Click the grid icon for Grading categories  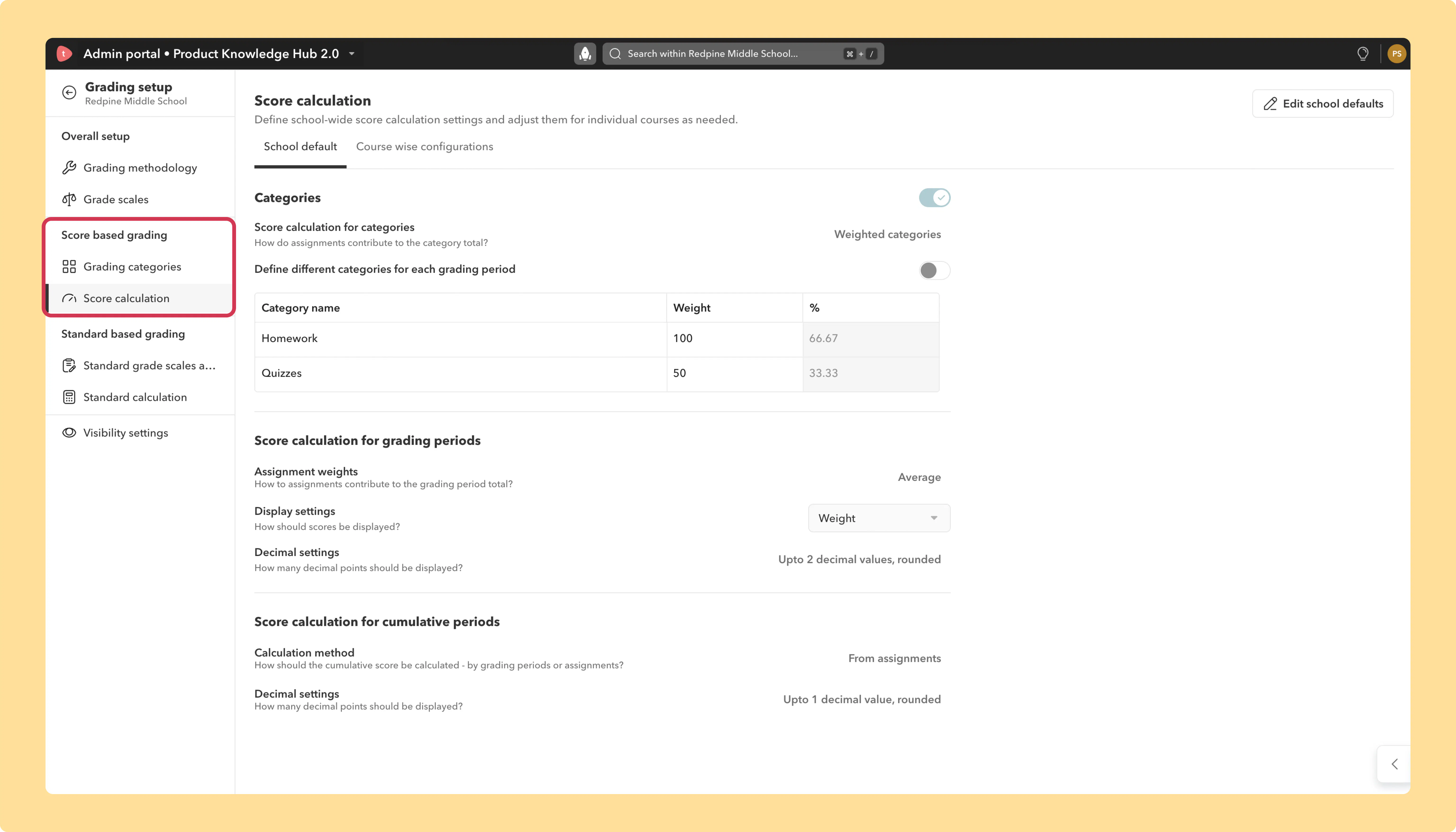pyautogui.click(x=69, y=267)
